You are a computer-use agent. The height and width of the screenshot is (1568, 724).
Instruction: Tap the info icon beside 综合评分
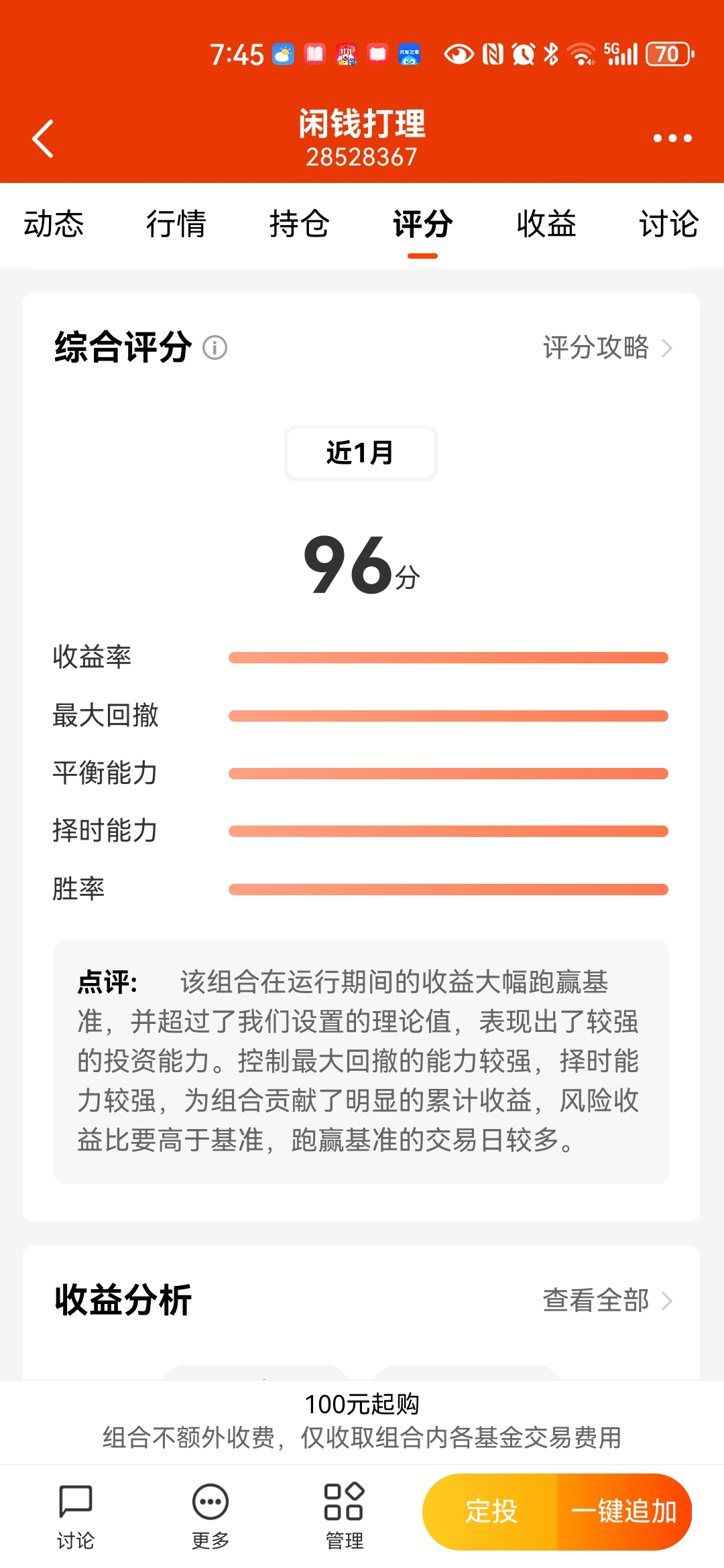pyautogui.click(x=215, y=348)
